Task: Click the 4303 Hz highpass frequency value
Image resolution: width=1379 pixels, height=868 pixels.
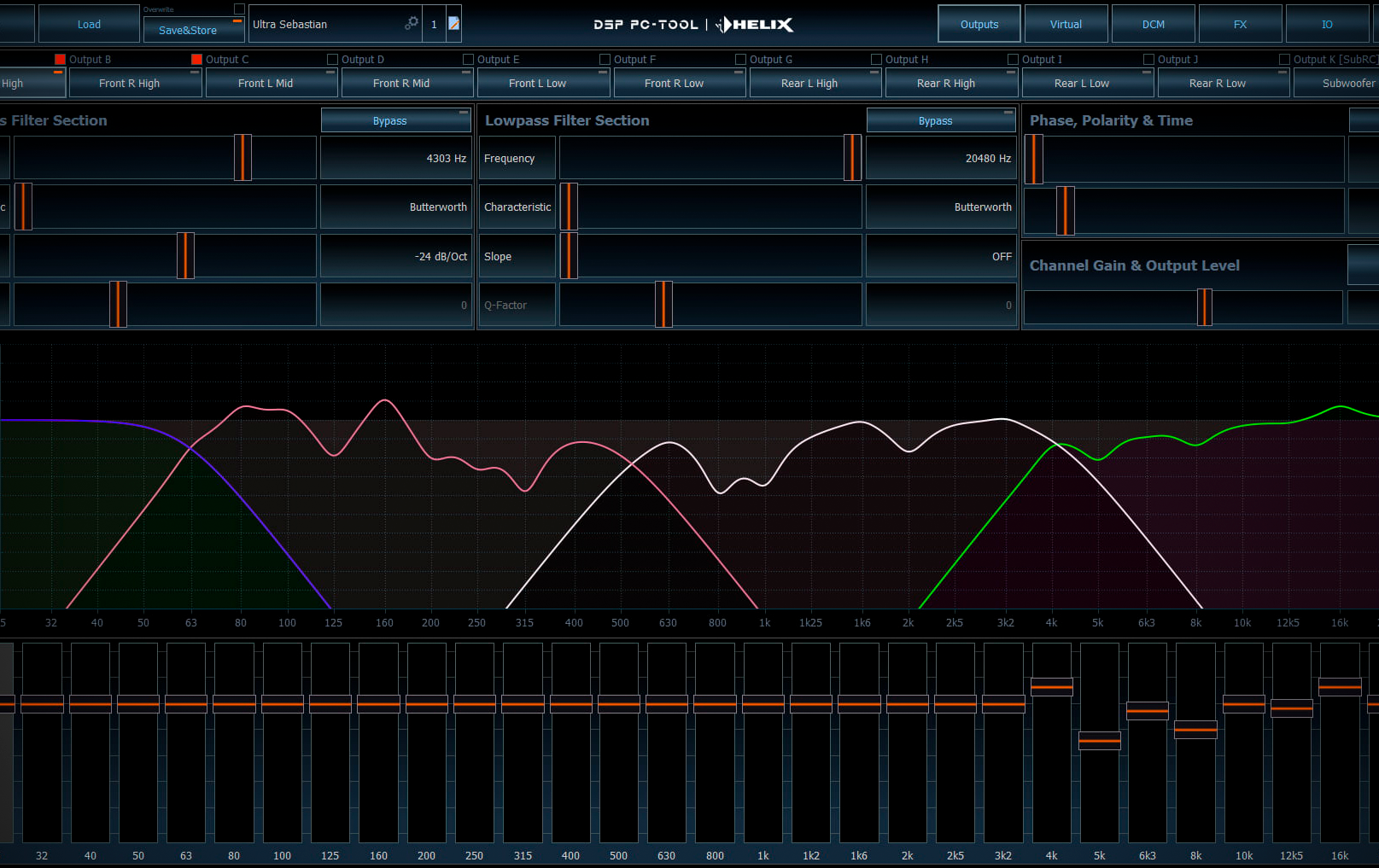Action: pos(395,158)
